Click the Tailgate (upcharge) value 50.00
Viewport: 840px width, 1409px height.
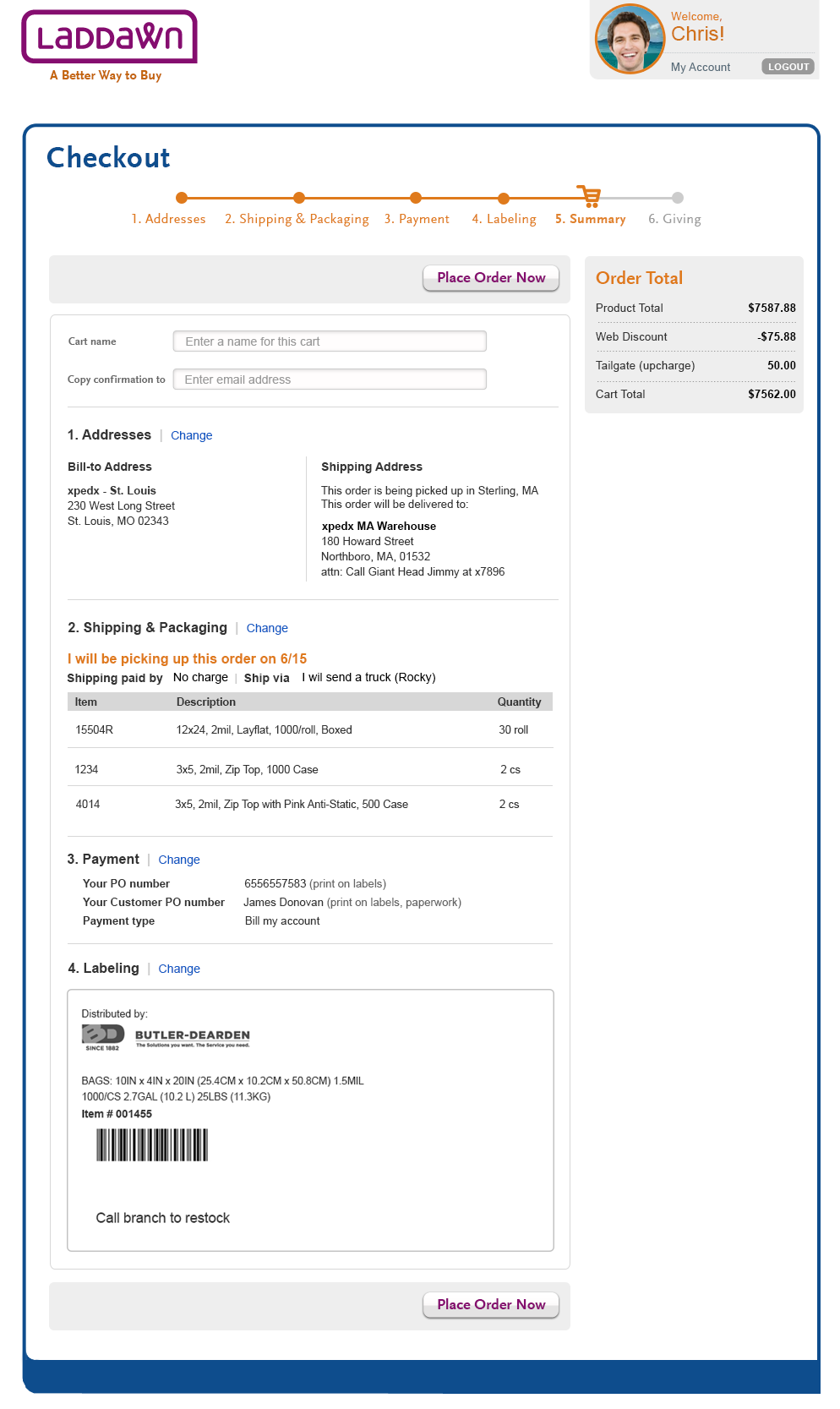click(x=782, y=365)
